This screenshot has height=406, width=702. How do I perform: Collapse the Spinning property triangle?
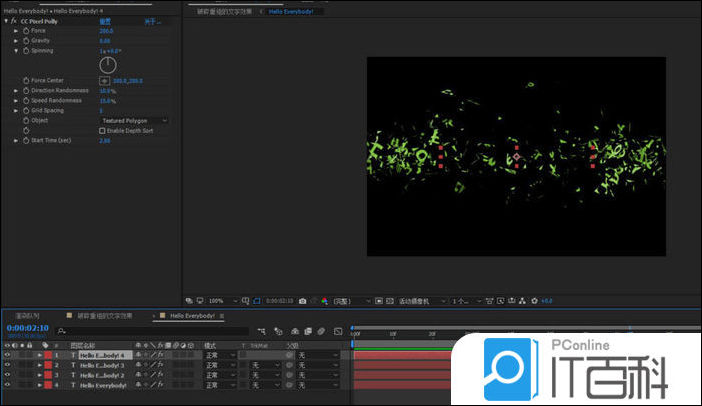[x=16, y=50]
